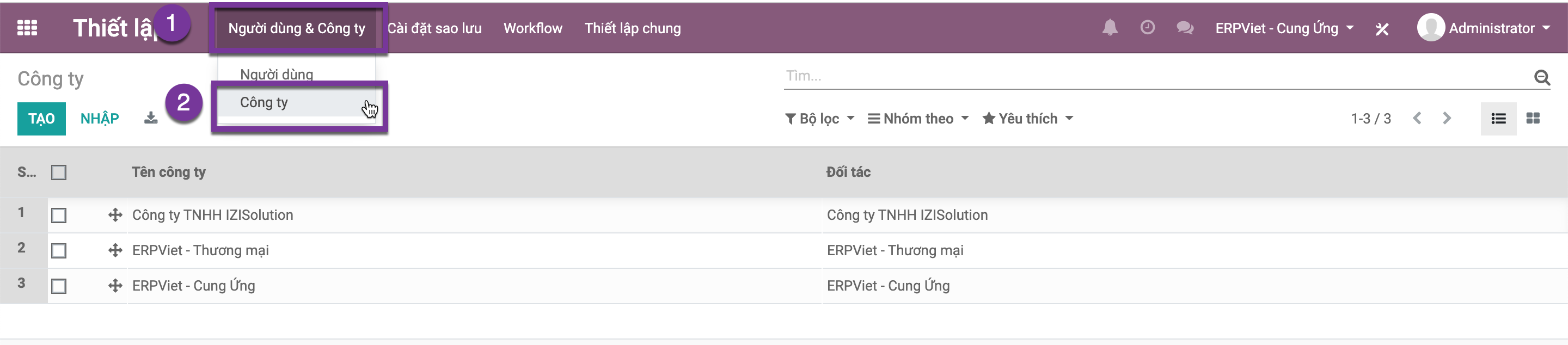
Task: Open the Workflow menu
Action: coord(532,29)
